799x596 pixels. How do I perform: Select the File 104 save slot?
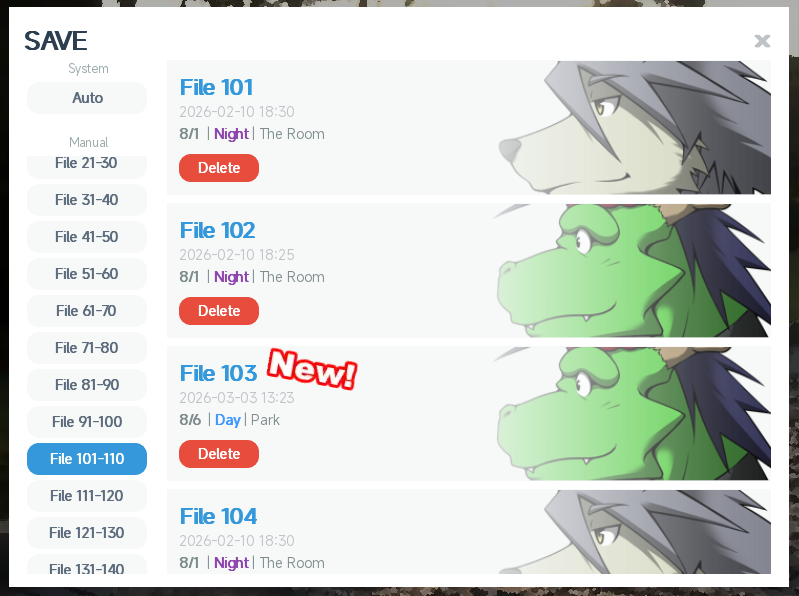(469, 532)
